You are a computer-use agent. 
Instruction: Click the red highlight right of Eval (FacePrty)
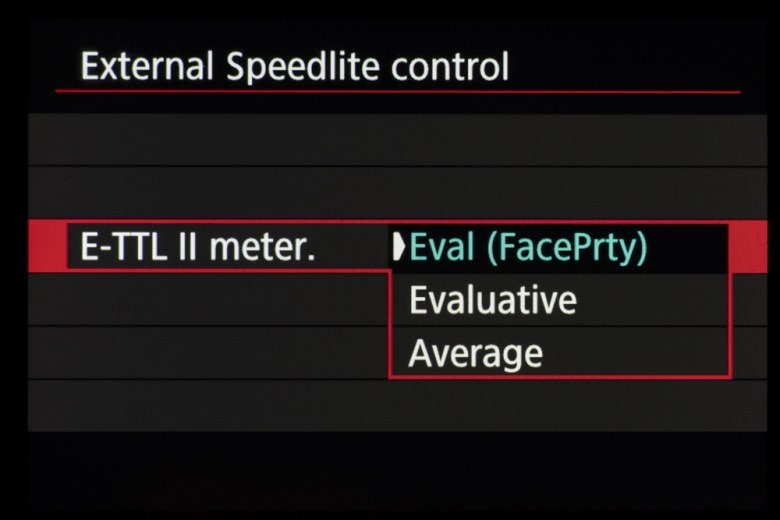click(x=741, y=246)
